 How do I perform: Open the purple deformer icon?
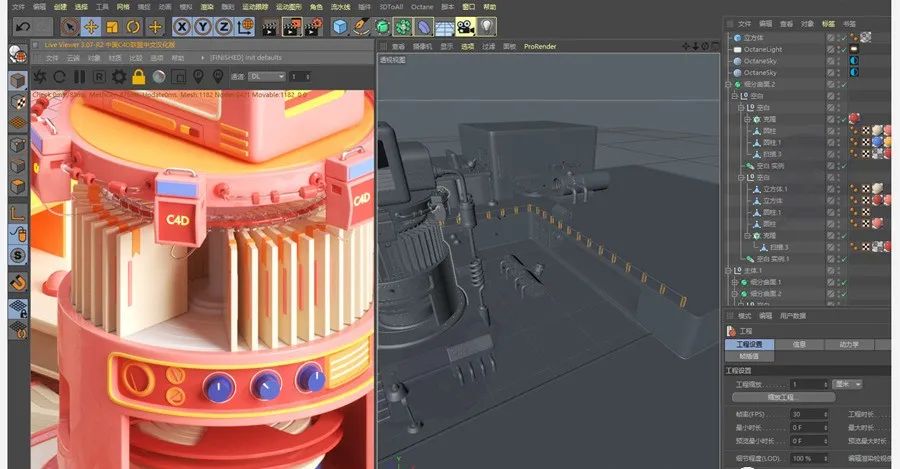pyautogui.click(x=424, y=27)
